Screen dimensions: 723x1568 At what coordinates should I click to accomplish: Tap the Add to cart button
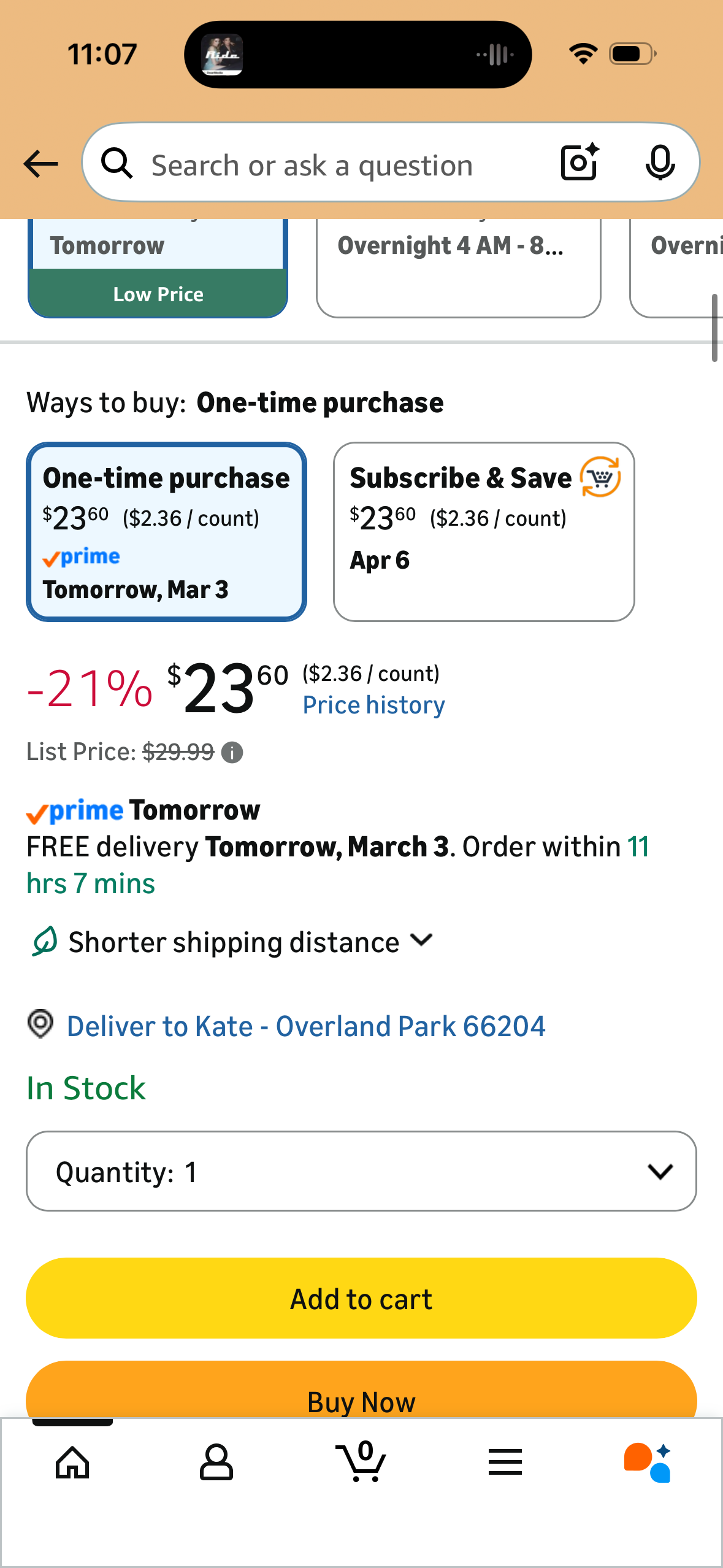coord(361,1298)
